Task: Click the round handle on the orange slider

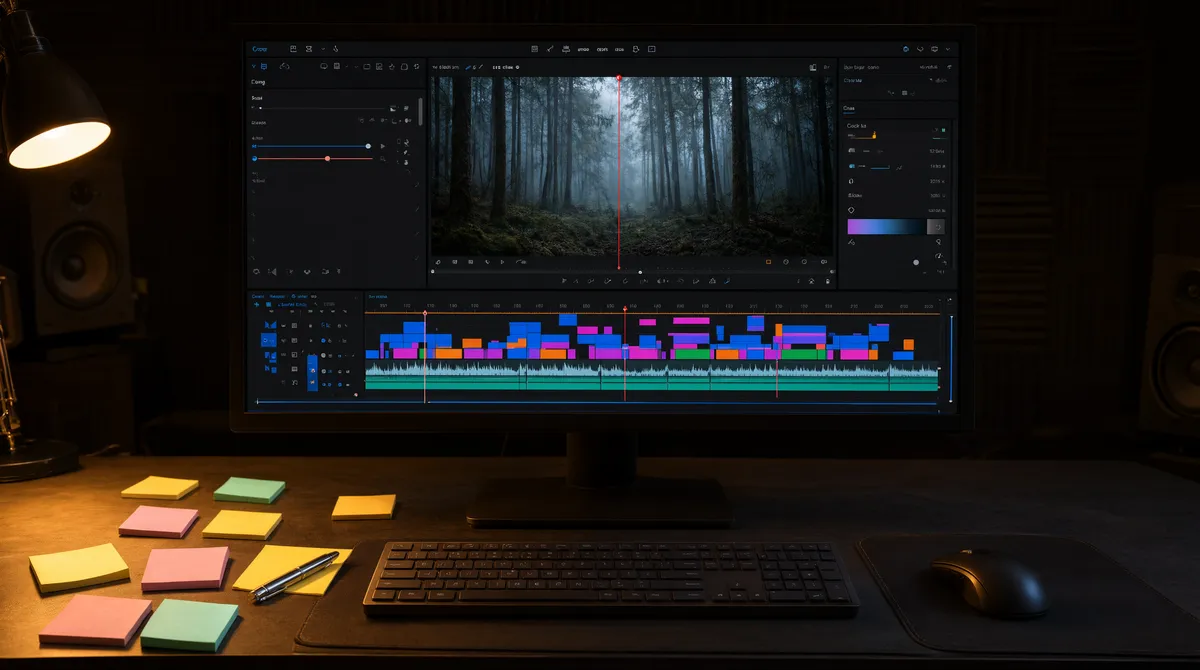Action: pos(327,158)
